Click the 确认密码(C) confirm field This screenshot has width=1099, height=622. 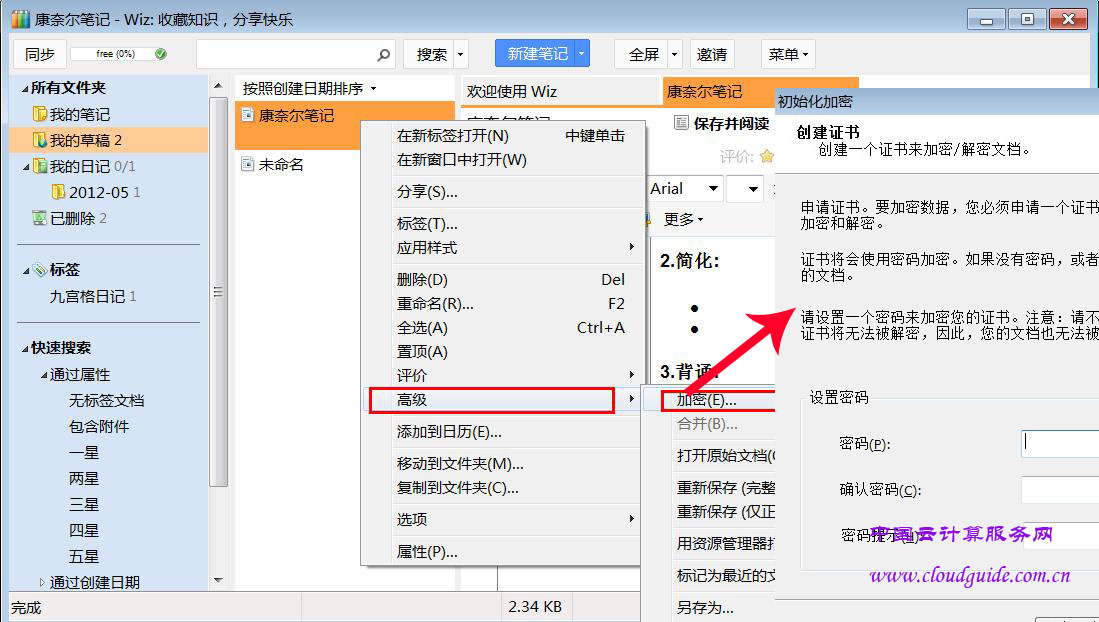point(1060,489)
